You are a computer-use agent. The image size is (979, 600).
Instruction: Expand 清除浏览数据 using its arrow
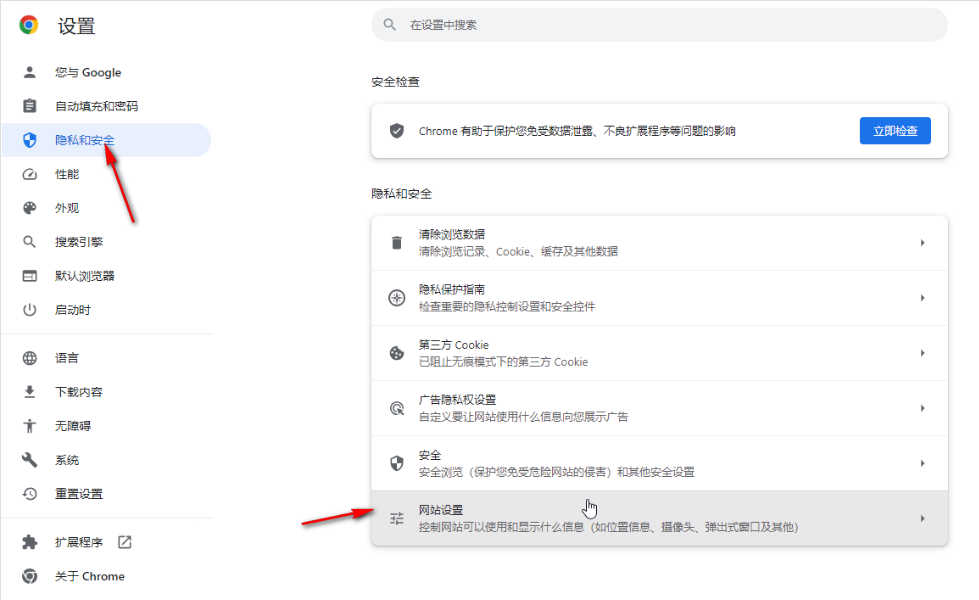[x=922, y=242]
